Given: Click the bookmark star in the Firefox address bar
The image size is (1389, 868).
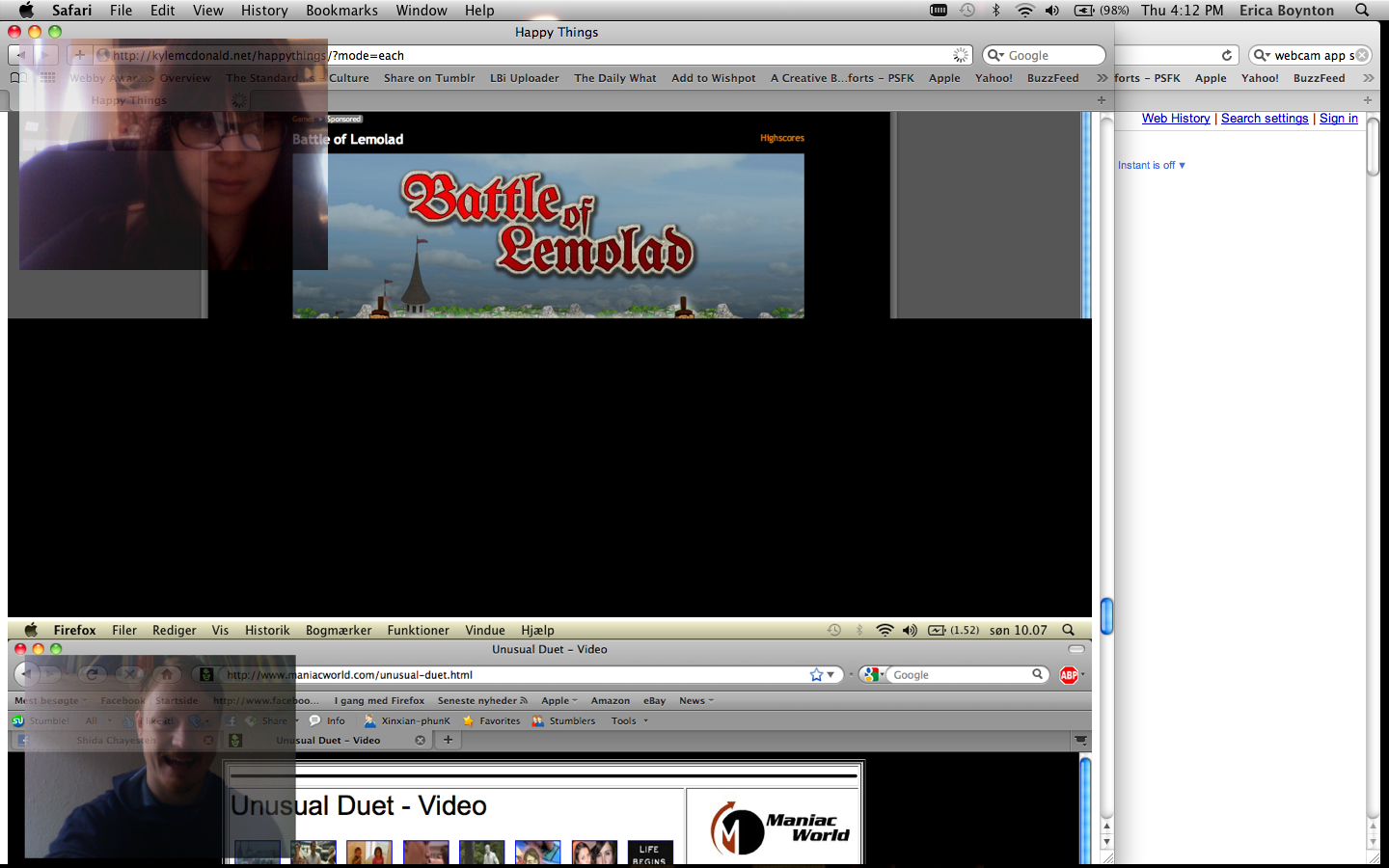Looking at the screenshot, I should (816, 675).
